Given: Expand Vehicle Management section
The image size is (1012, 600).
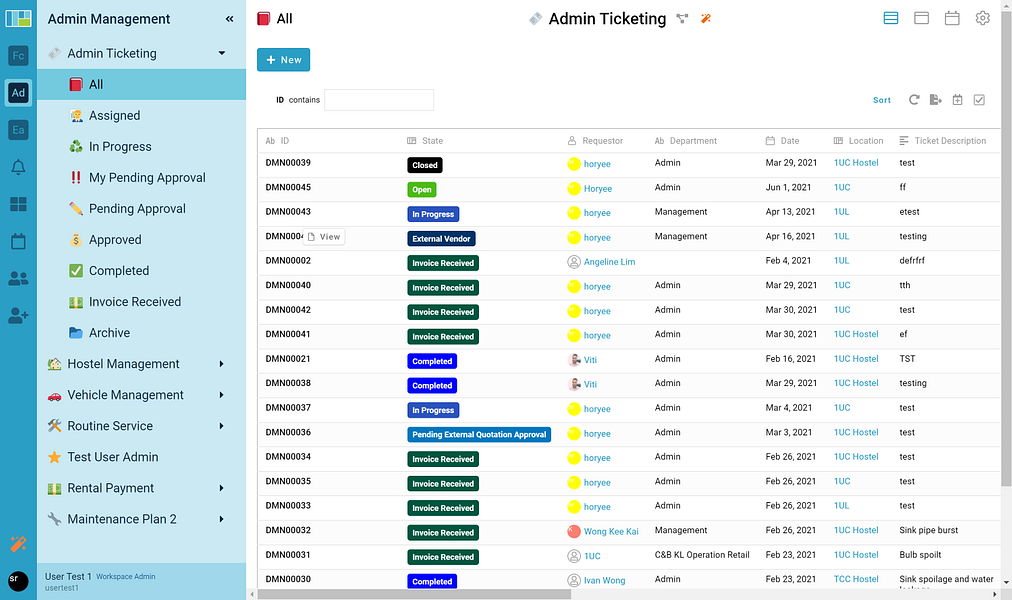Looking at the screenshot, I should click(221, 395).
